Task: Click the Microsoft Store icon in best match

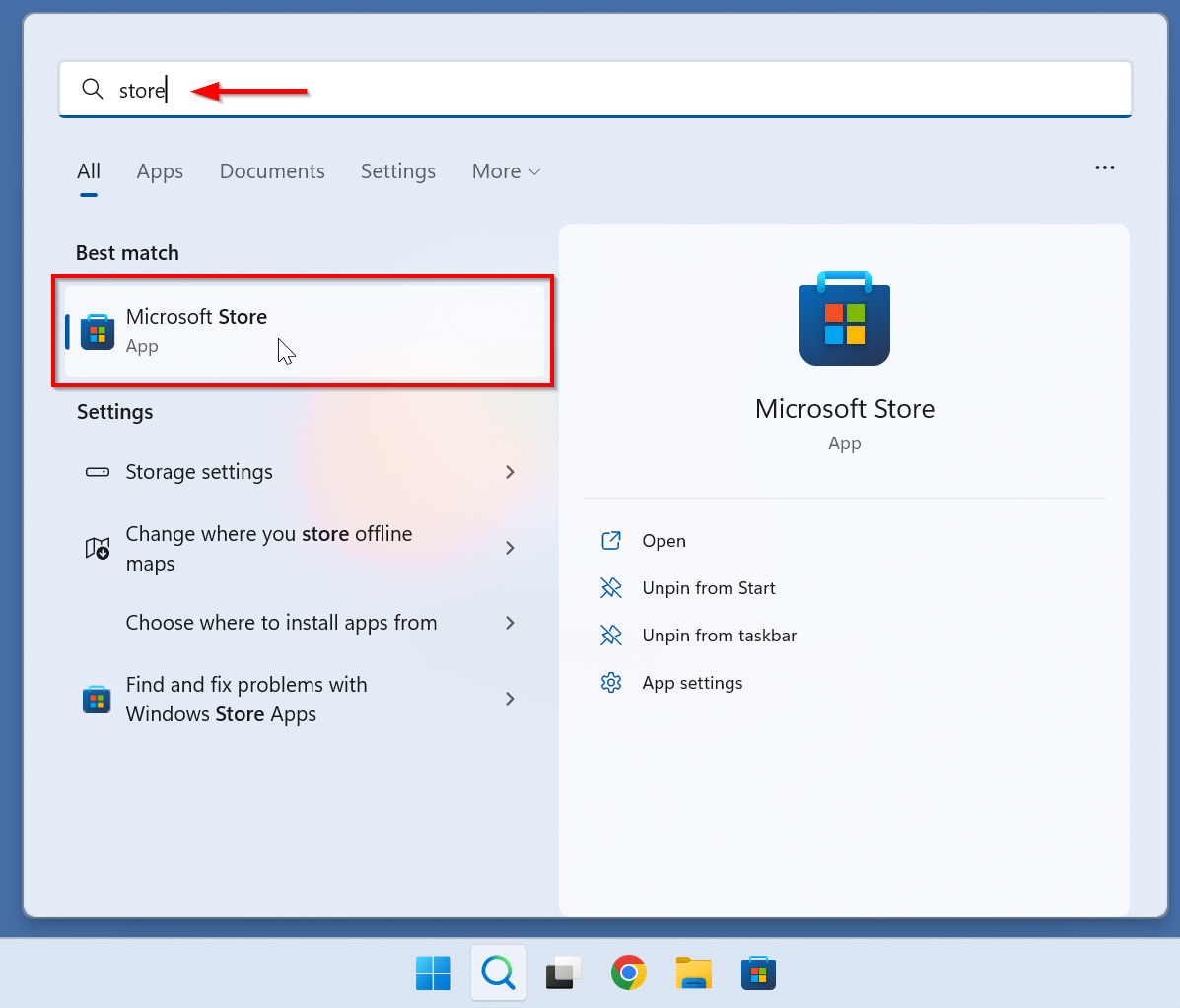Action: [x=98, y=332]
